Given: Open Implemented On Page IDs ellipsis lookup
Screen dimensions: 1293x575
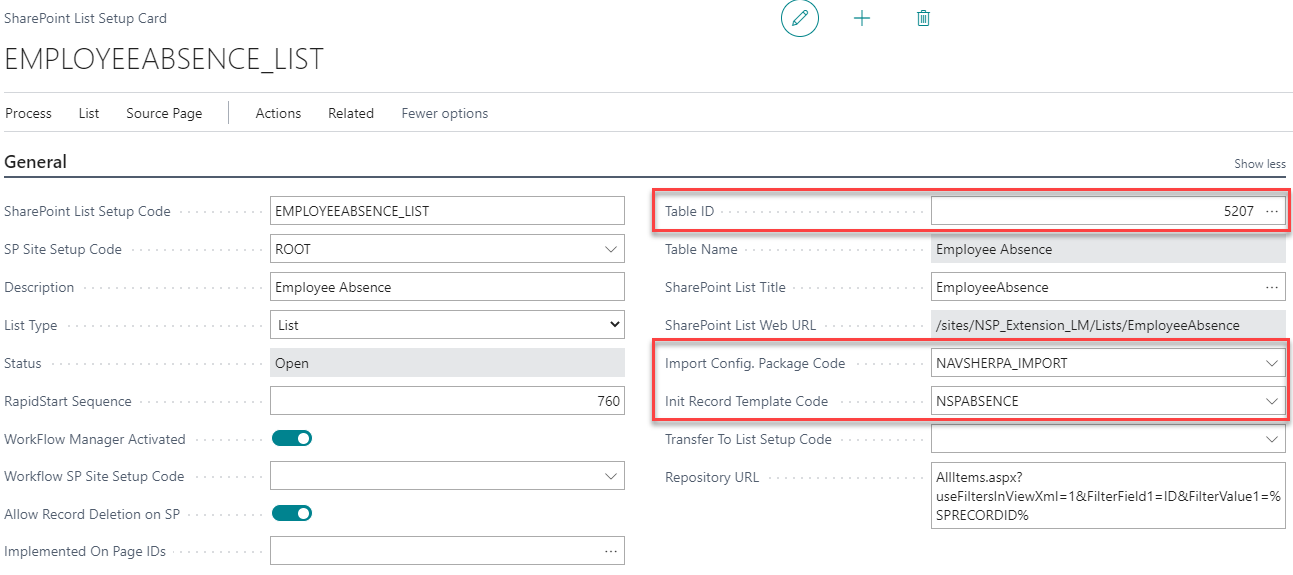Looking at the screenshot, I should coord(611,551).
